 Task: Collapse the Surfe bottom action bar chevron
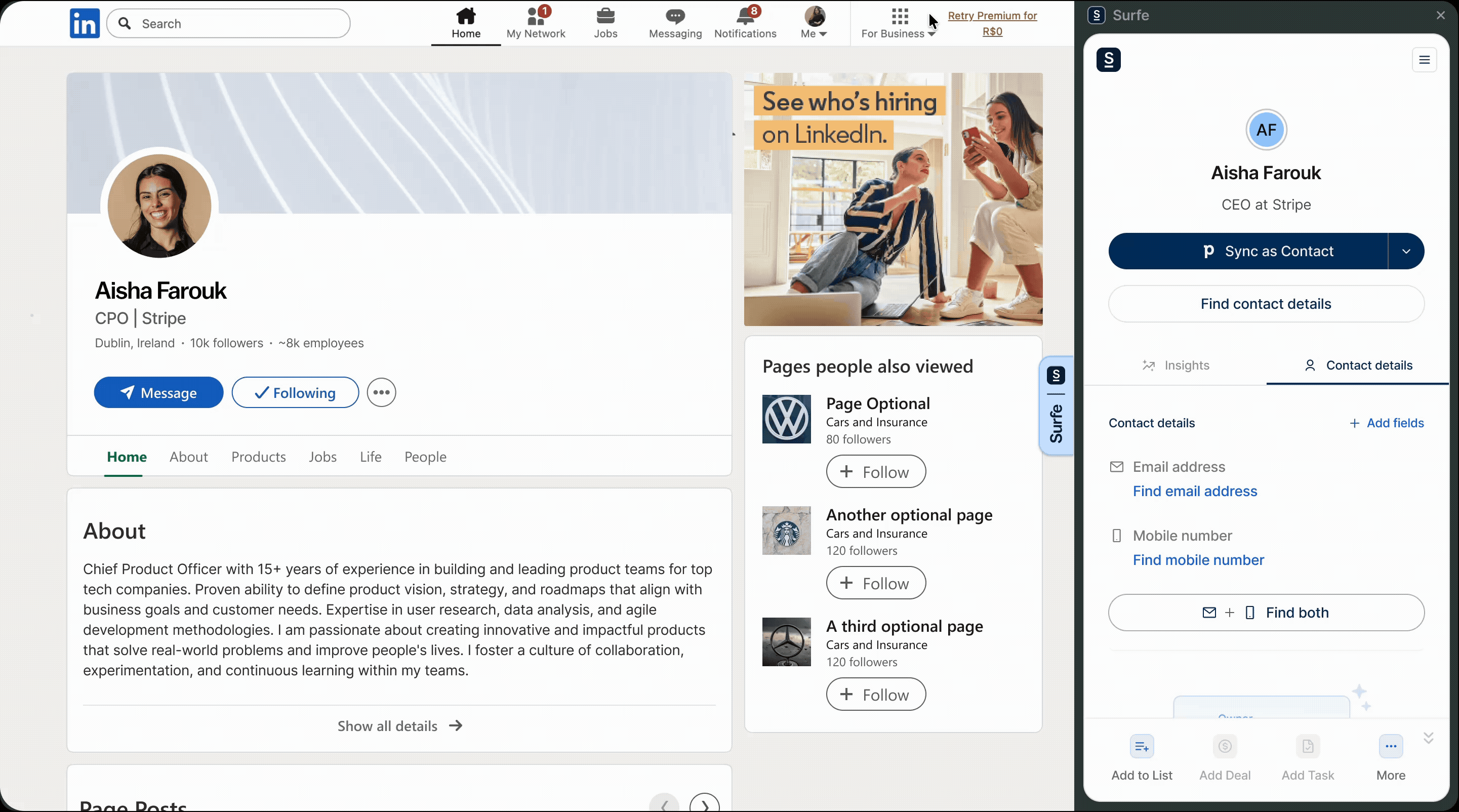[x=1429, y=738]
